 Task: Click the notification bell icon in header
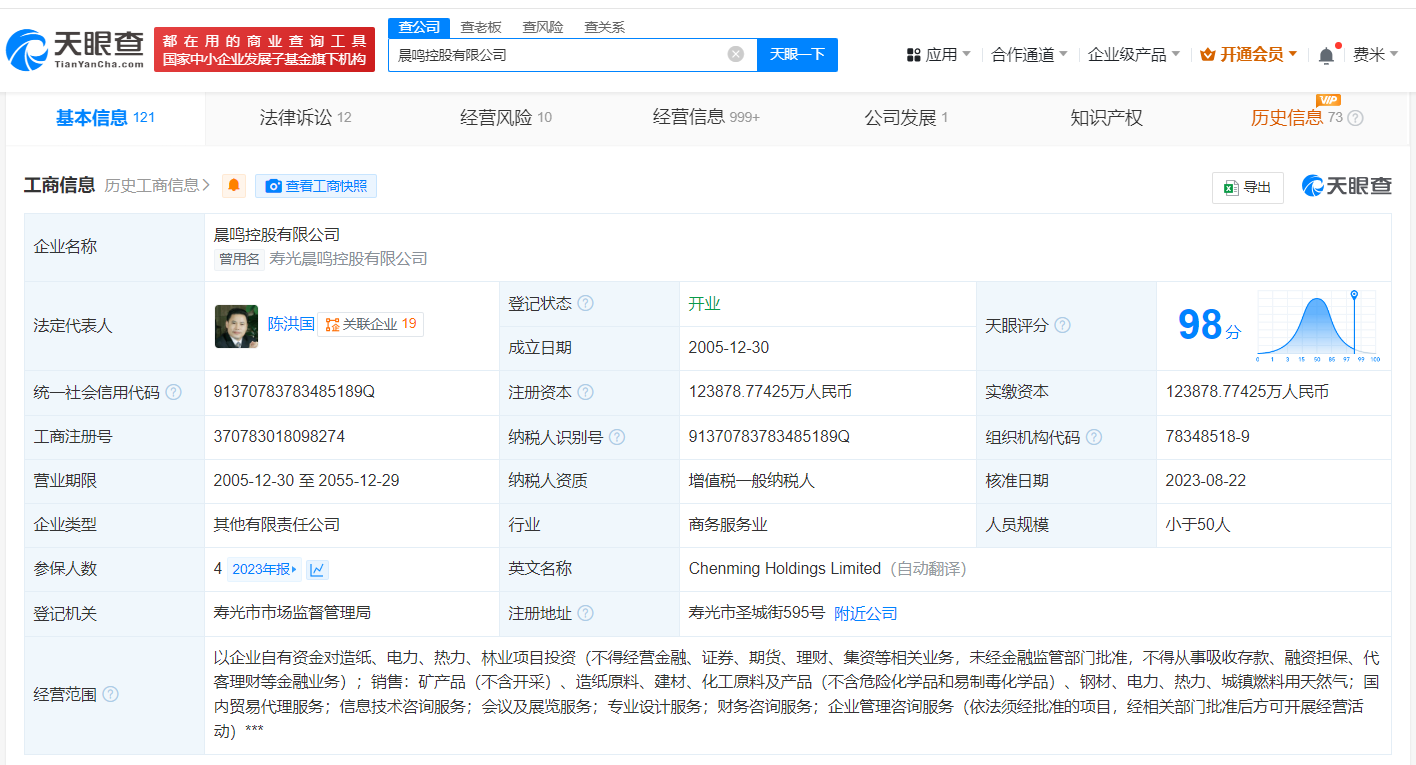pyautogui.click(x=1326, y=55)
